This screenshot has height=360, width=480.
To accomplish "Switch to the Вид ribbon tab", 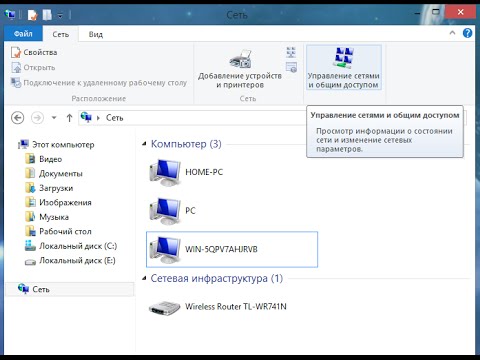I will 96,34.
